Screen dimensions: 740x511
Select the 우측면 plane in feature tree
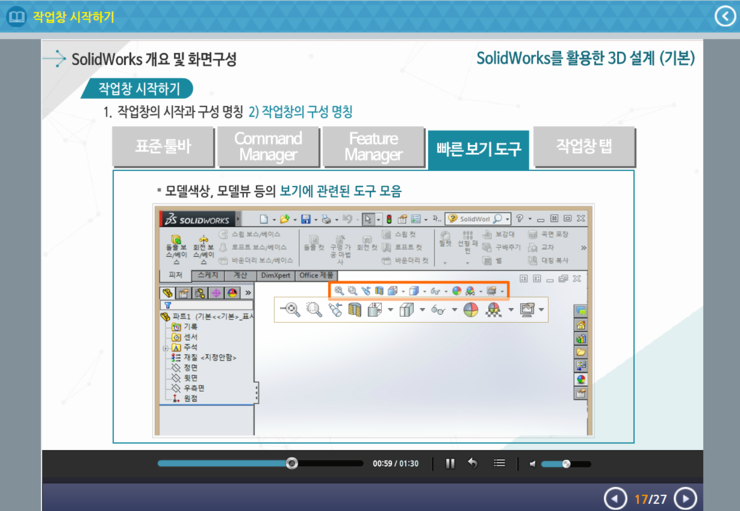click(x=188, y=388)
